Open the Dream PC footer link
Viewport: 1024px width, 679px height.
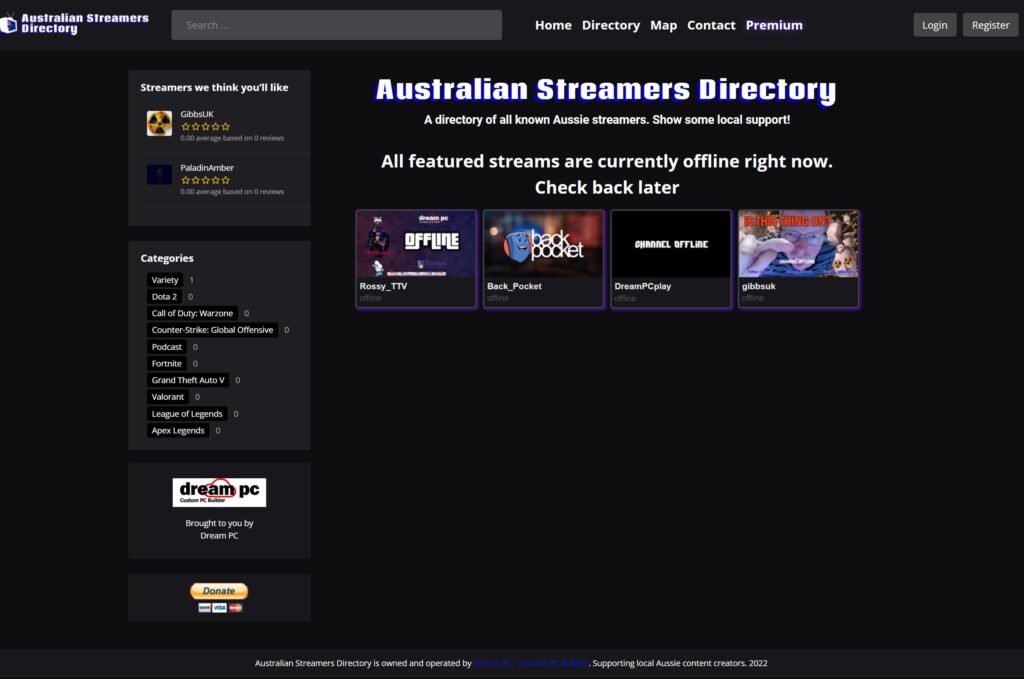[532, 663]
